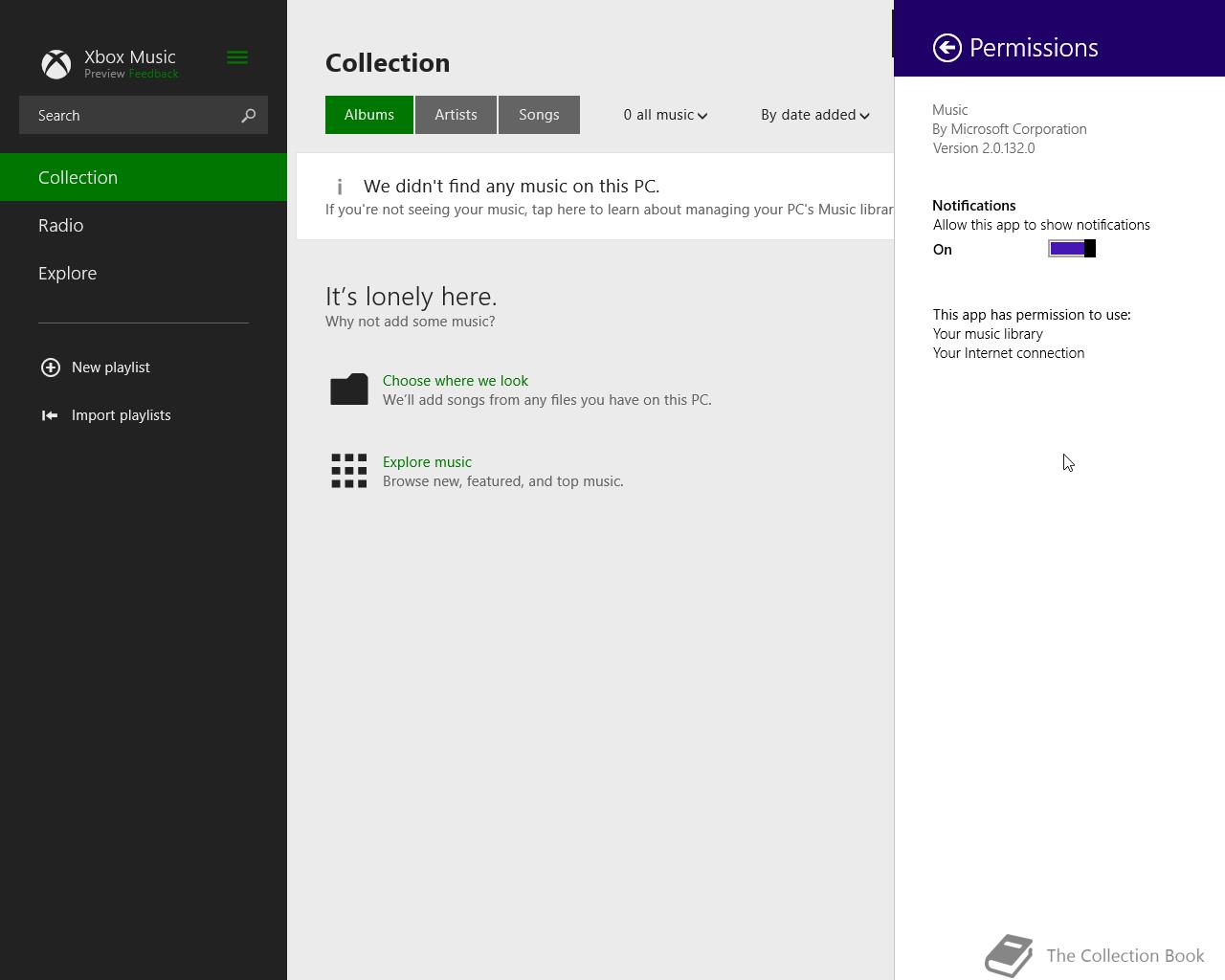Click the Import playlists arrow icon

[x=50, y=415]
